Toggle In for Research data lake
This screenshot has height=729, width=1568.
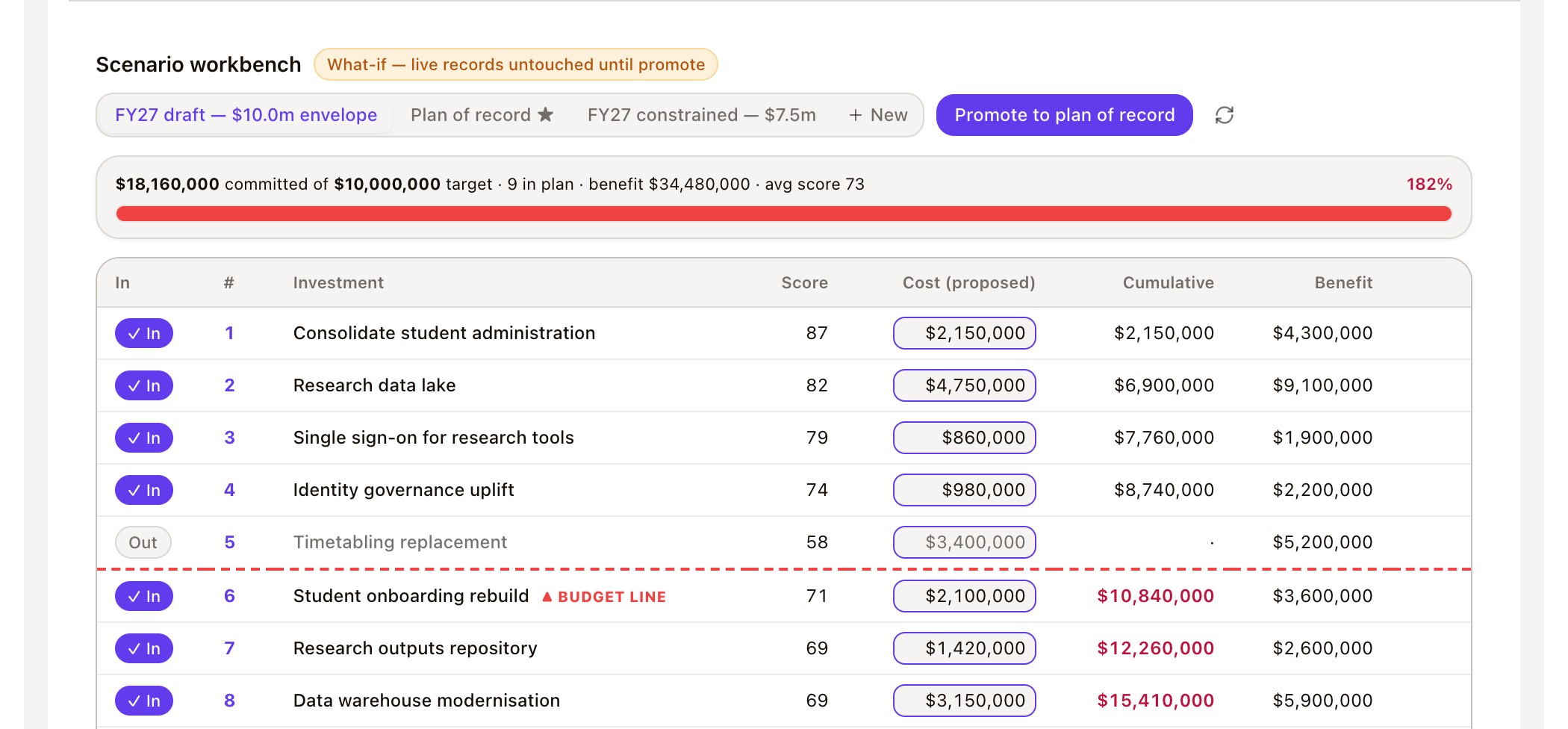click(144, 385)
